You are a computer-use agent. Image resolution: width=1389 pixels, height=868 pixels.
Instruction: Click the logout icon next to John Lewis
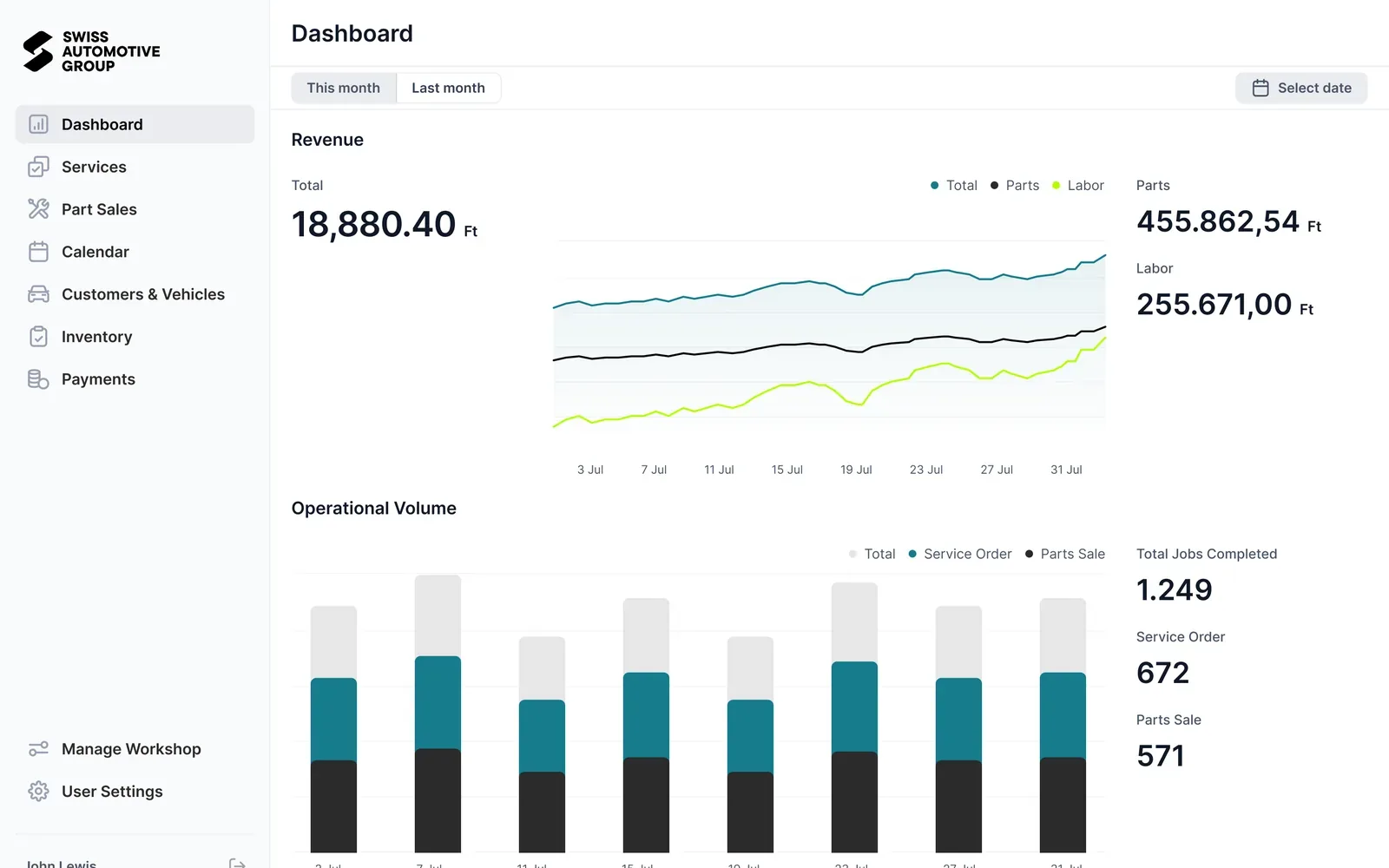point(237,864)
